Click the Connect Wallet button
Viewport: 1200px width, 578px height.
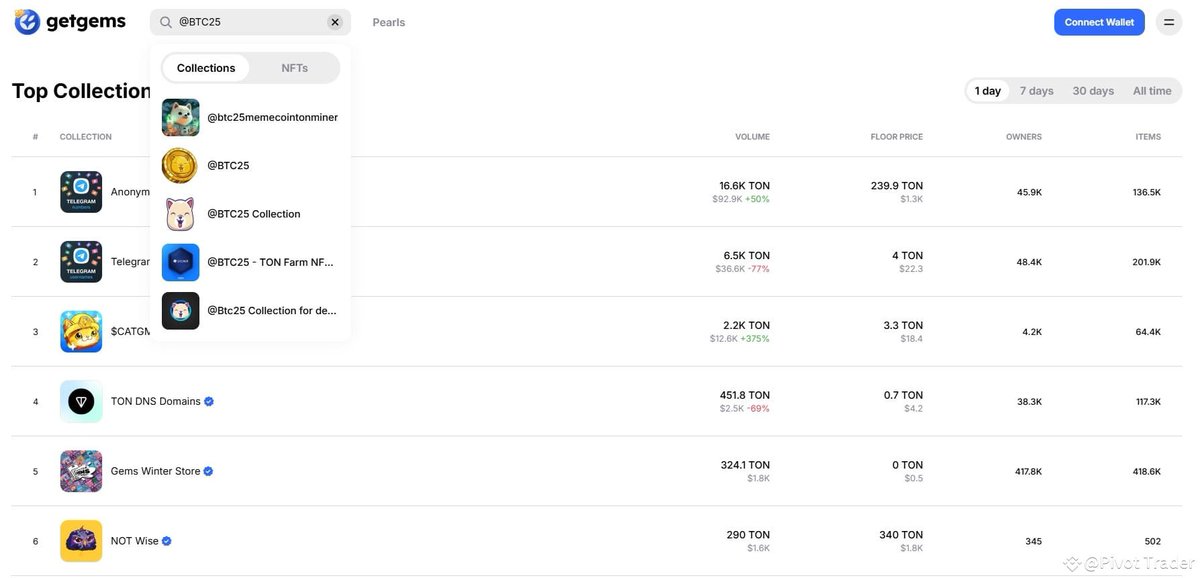point(1099,22)
